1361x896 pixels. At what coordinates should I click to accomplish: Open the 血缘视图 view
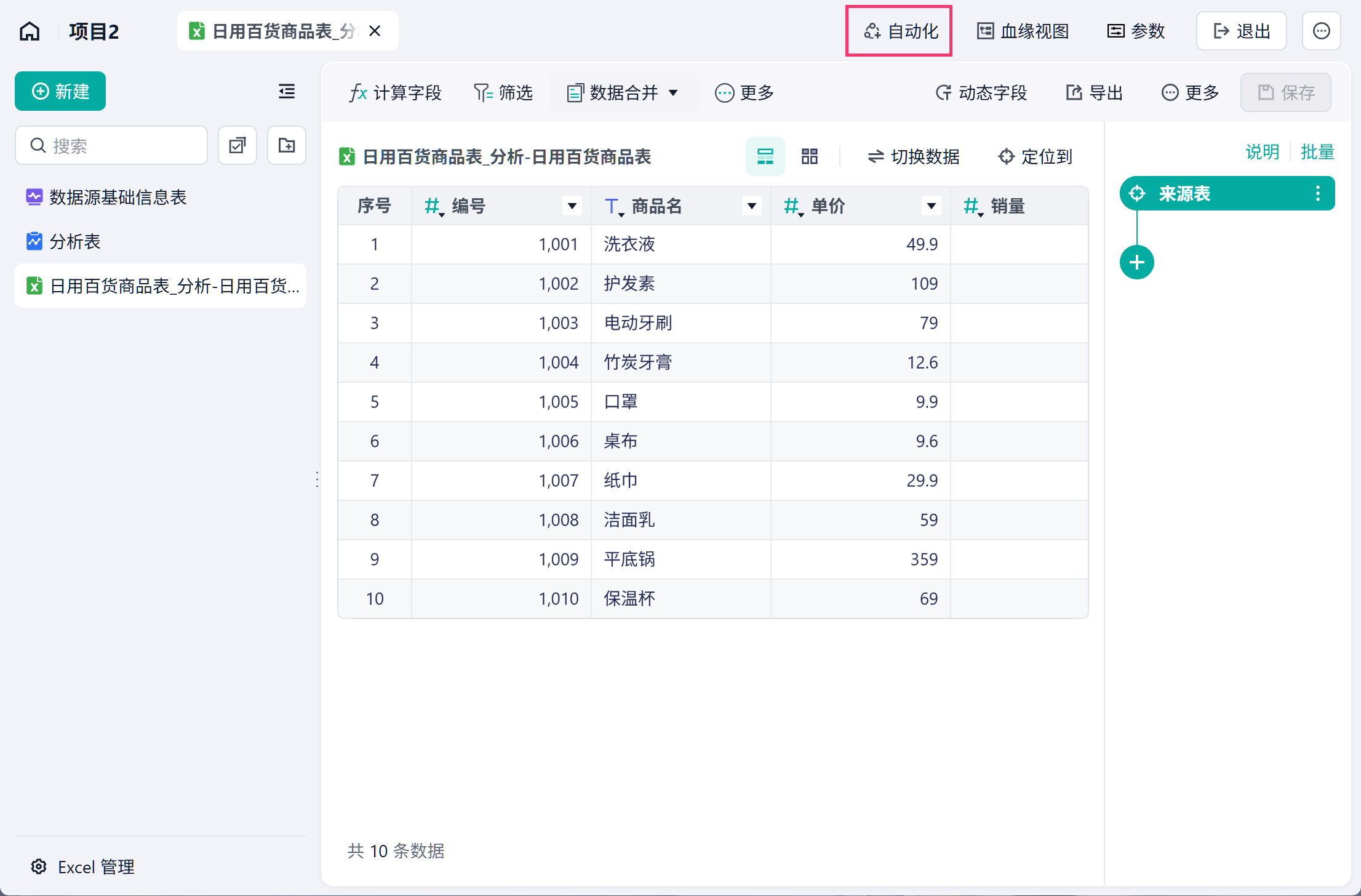tap(1023, 31)
